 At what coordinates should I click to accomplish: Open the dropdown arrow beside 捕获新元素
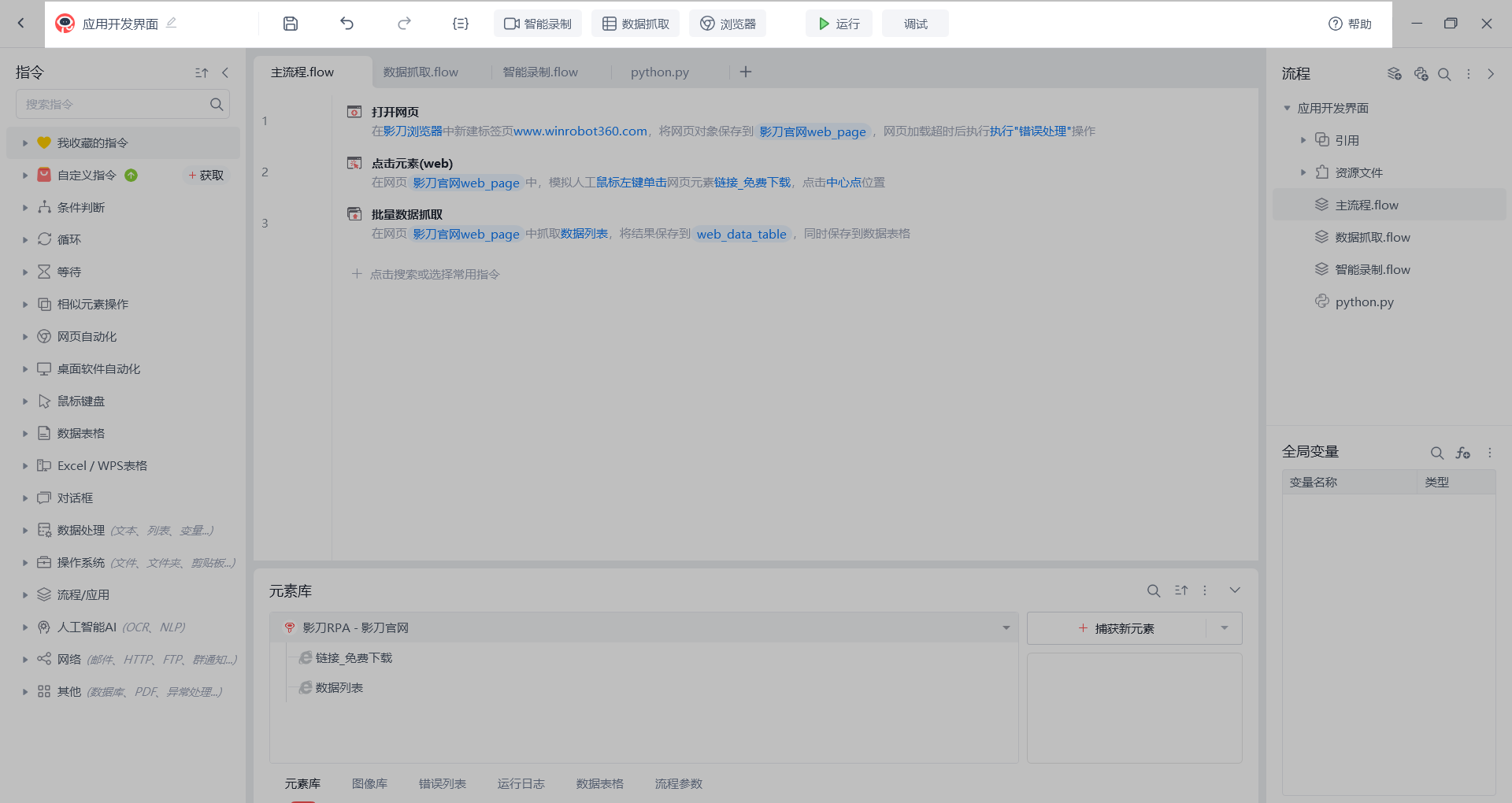(1225, 628)
